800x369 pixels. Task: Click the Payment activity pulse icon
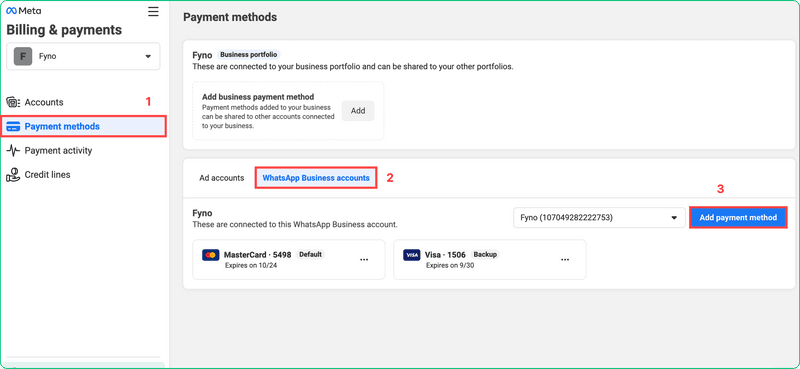(x=13, y=151)
